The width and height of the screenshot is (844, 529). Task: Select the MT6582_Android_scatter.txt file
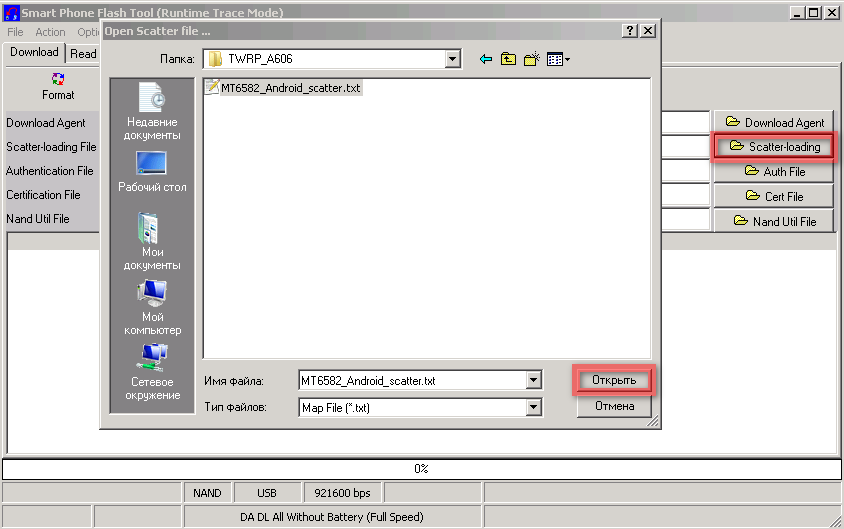click(x=284, y=88)
